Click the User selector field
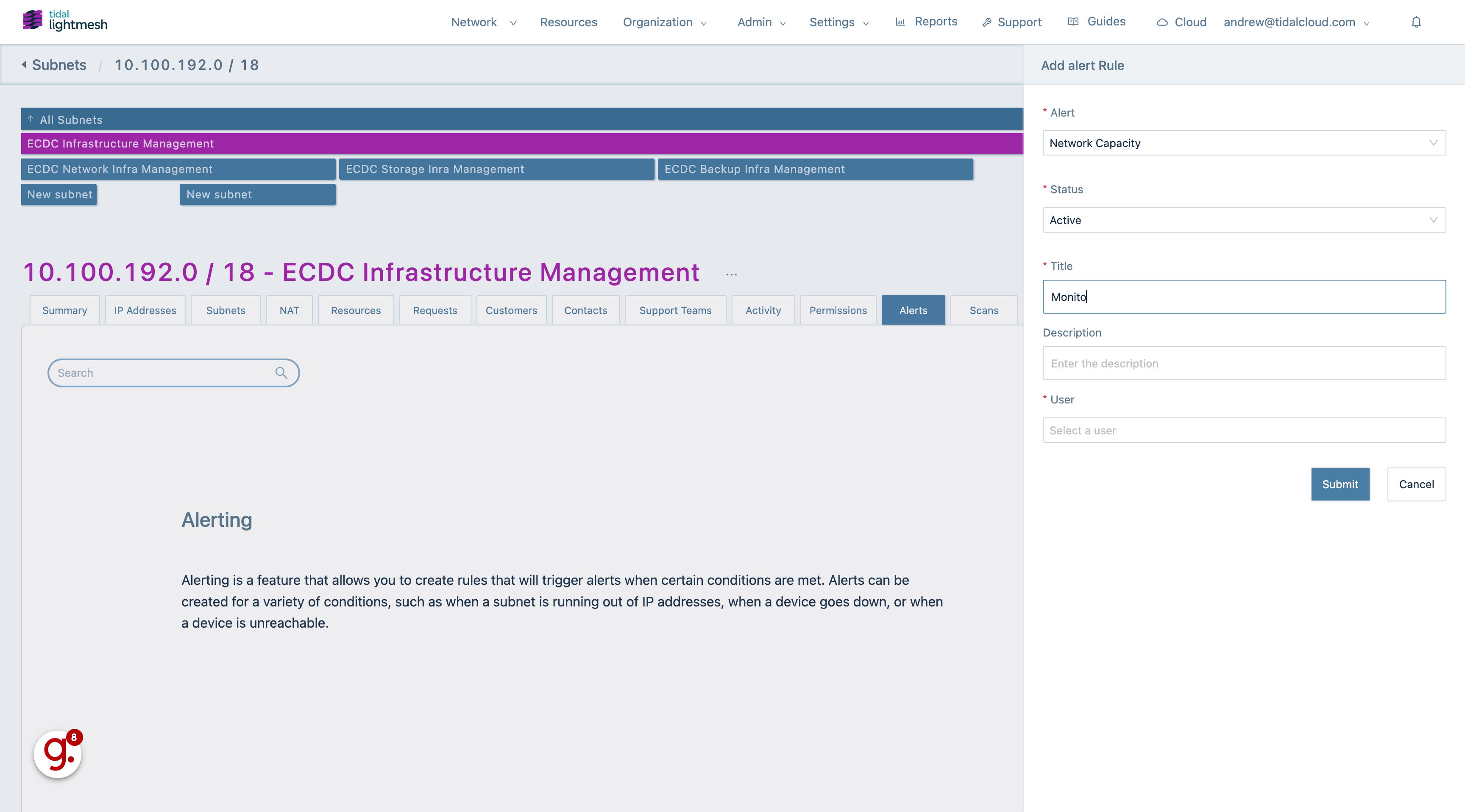Image resolution: width=1465 pixels, height=812 pixels. point(1244,430)
